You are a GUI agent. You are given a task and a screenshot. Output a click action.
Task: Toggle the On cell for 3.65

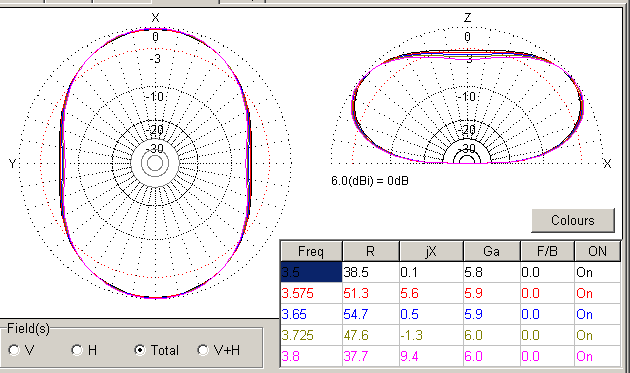point(597,314)
